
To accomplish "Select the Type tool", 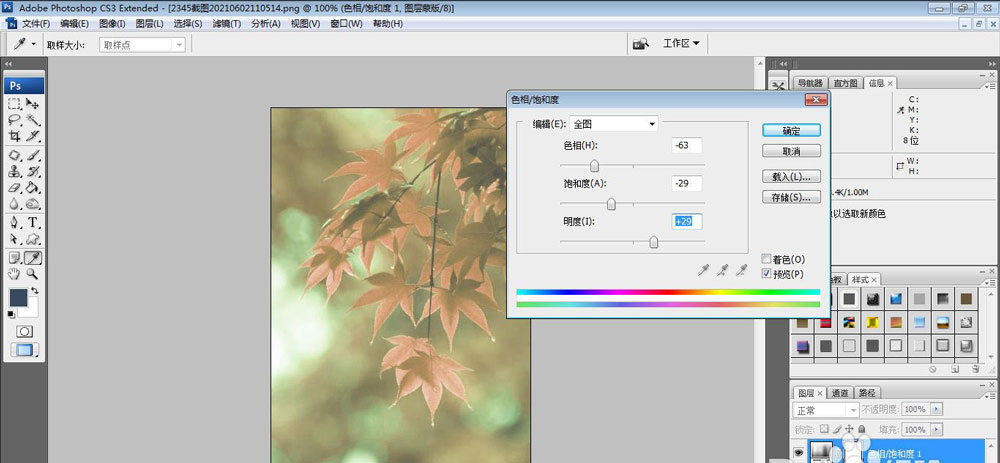I will point(33,223).
